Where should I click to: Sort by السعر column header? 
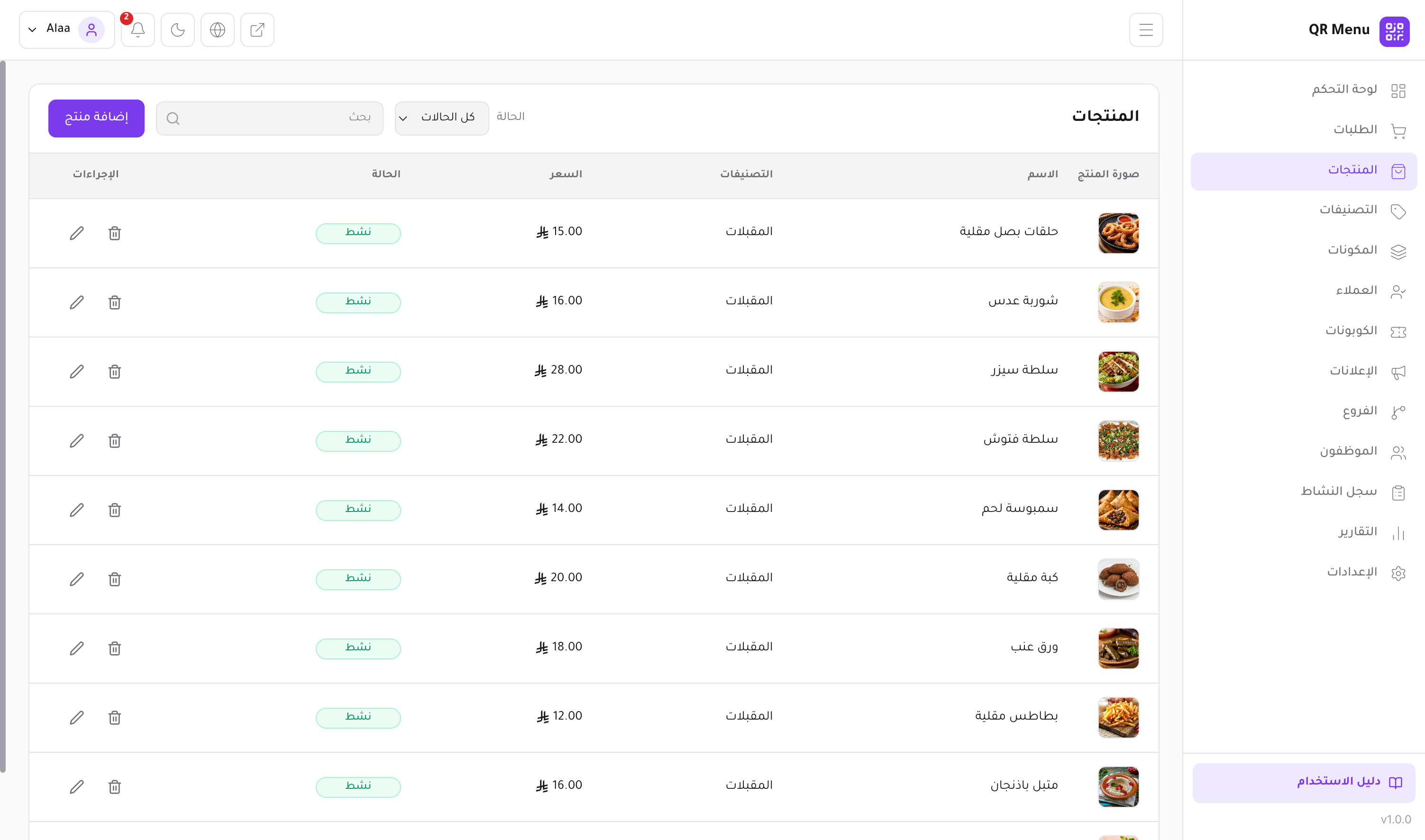[x=566, y=174]
